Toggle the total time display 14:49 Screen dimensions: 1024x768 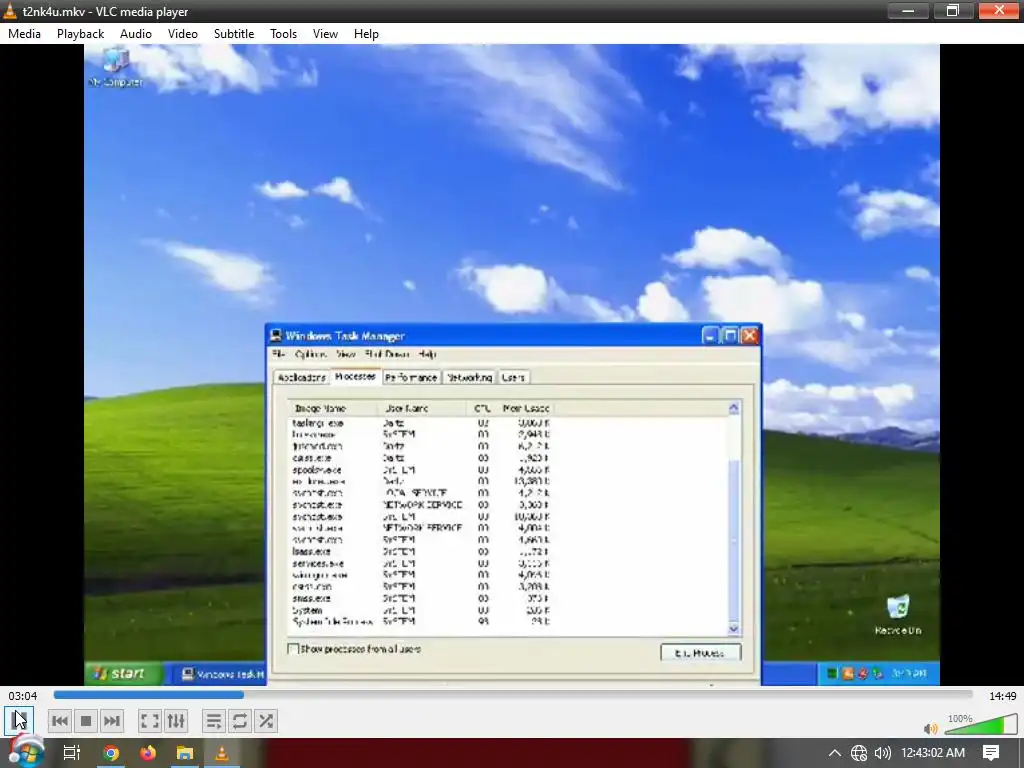click(1002, 696)
